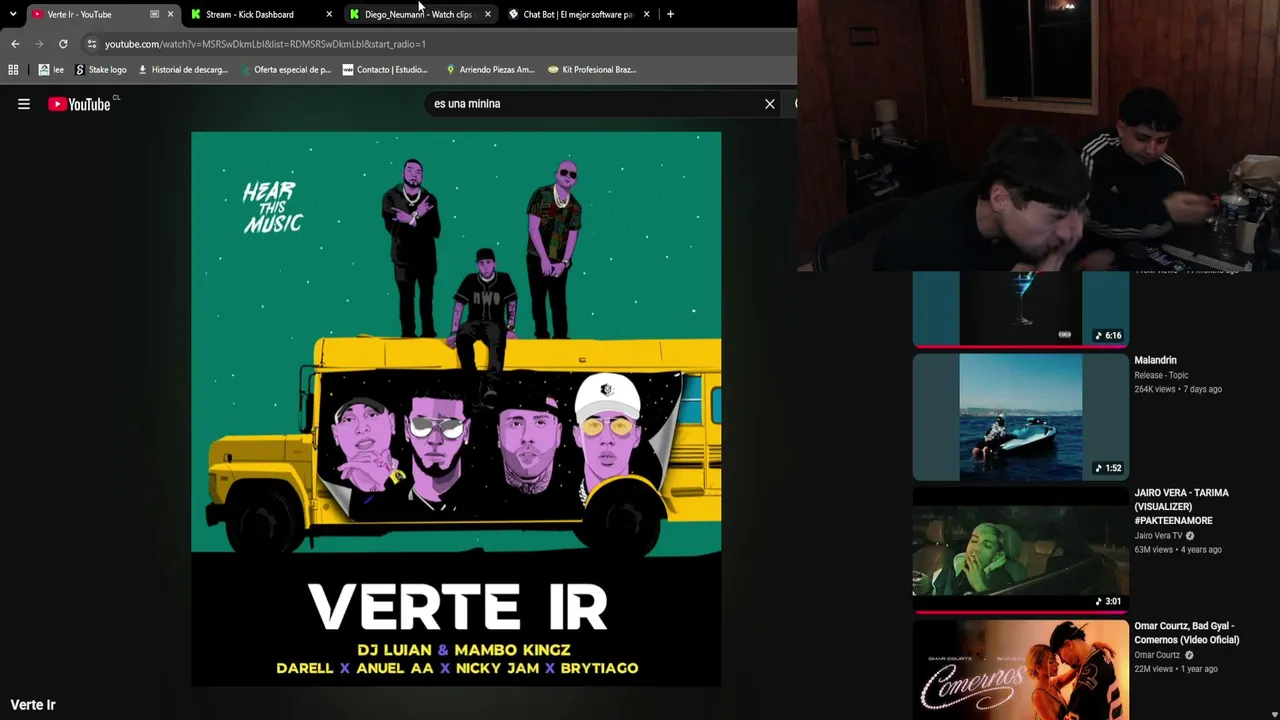
Task: Click the "Verte Ir" video title below the player
Action: point(33,705)
